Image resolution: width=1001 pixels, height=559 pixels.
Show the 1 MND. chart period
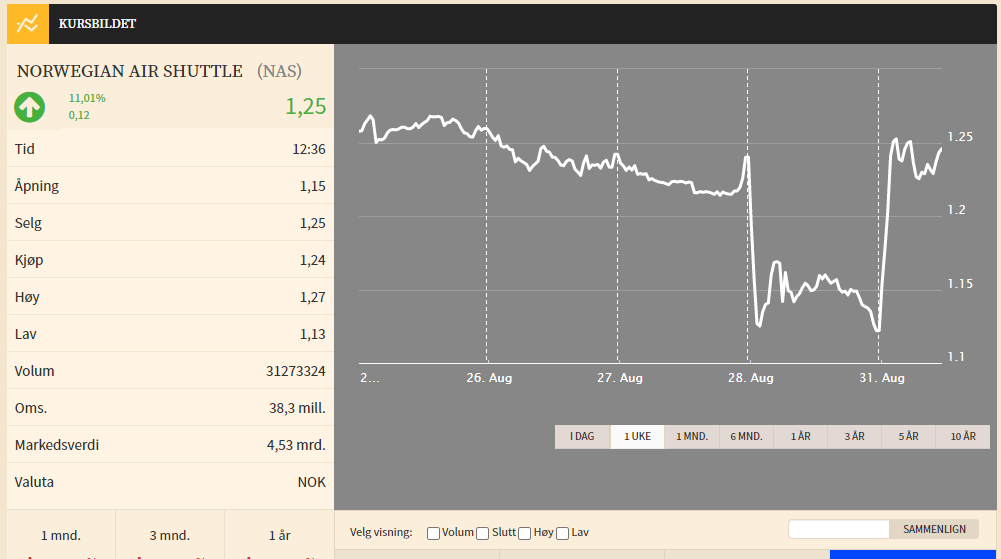(692, 436)
